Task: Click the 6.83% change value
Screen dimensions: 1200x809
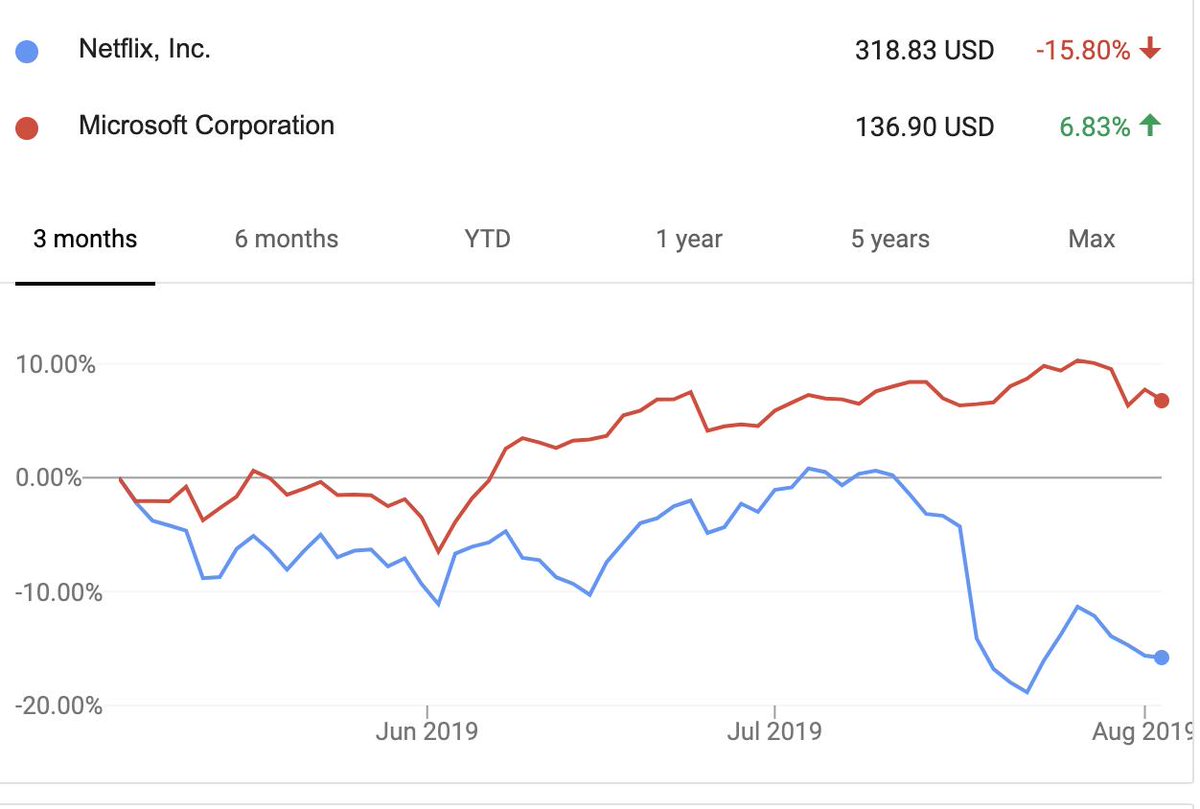Action: pos(1095,127)
